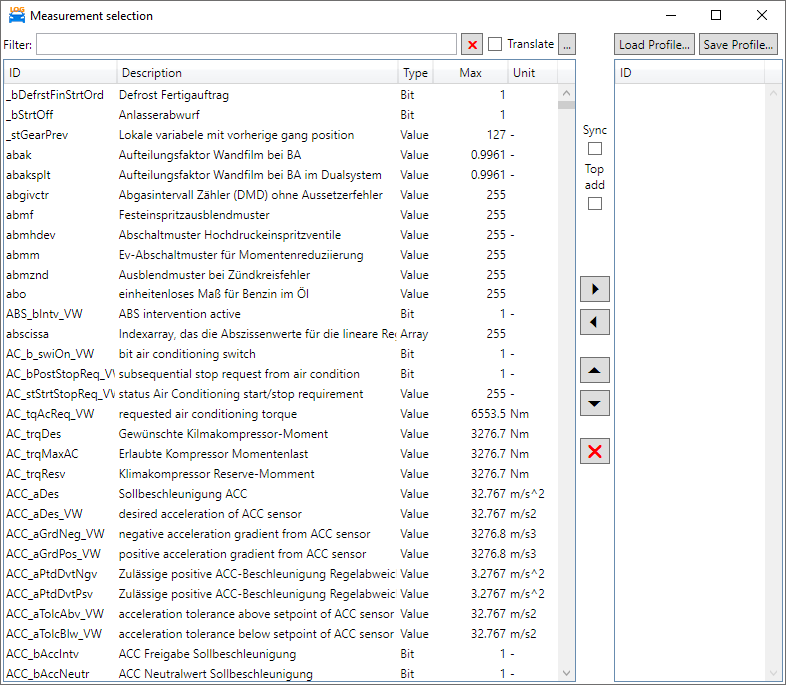Click the Measurement selection app icon in title bar

(x=17, y=16)
